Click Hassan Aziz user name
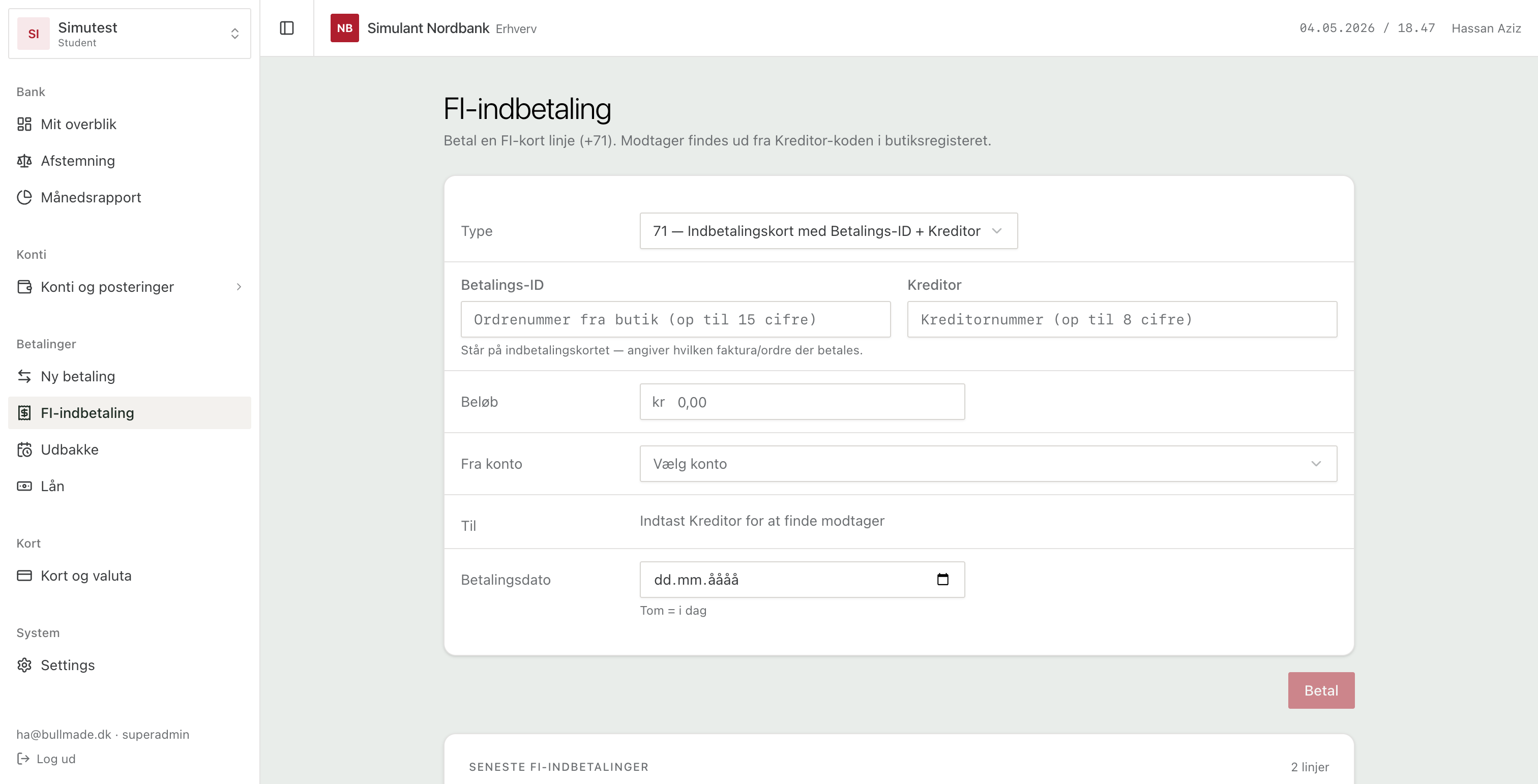1538x784 pixels. coord(1486,28)
